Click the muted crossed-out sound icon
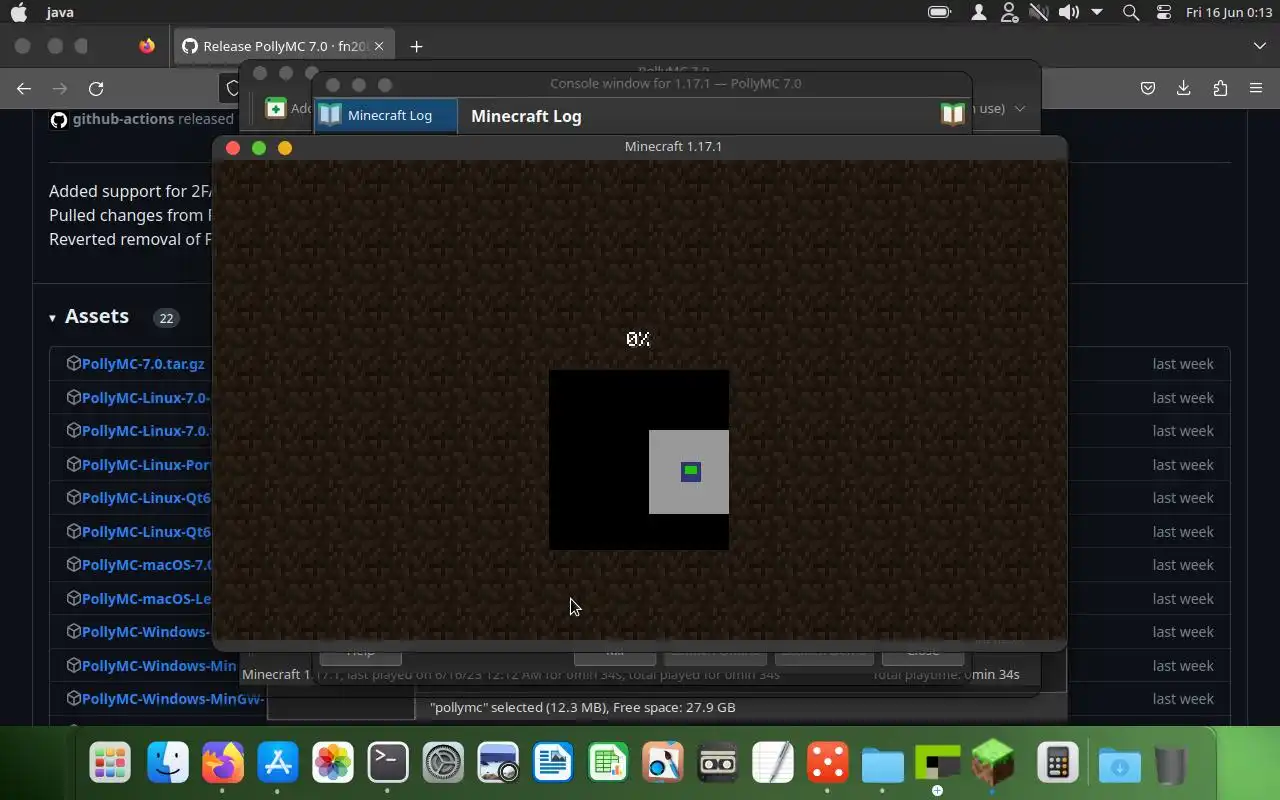The width and height of the screenshot is (1280, 800). click(1039, 12)
